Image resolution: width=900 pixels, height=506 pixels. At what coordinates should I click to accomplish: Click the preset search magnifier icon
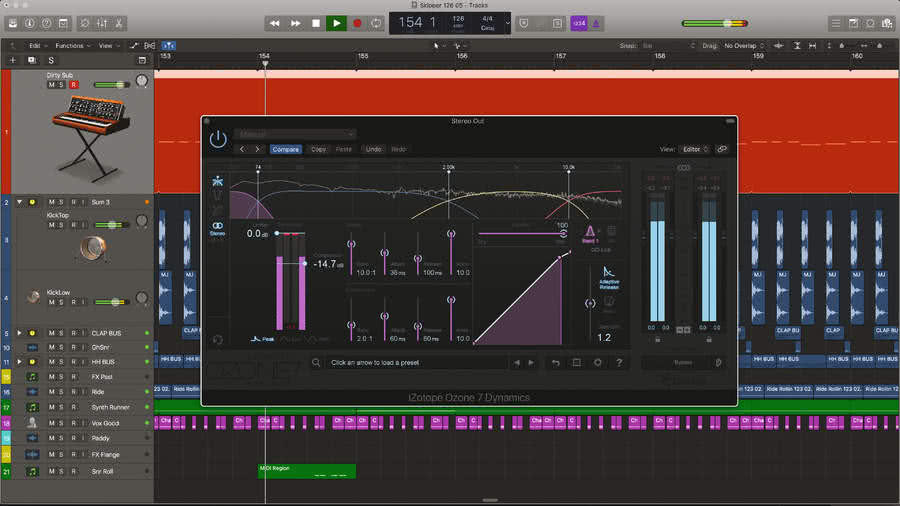pyautogui.click(x=316, y=363)
